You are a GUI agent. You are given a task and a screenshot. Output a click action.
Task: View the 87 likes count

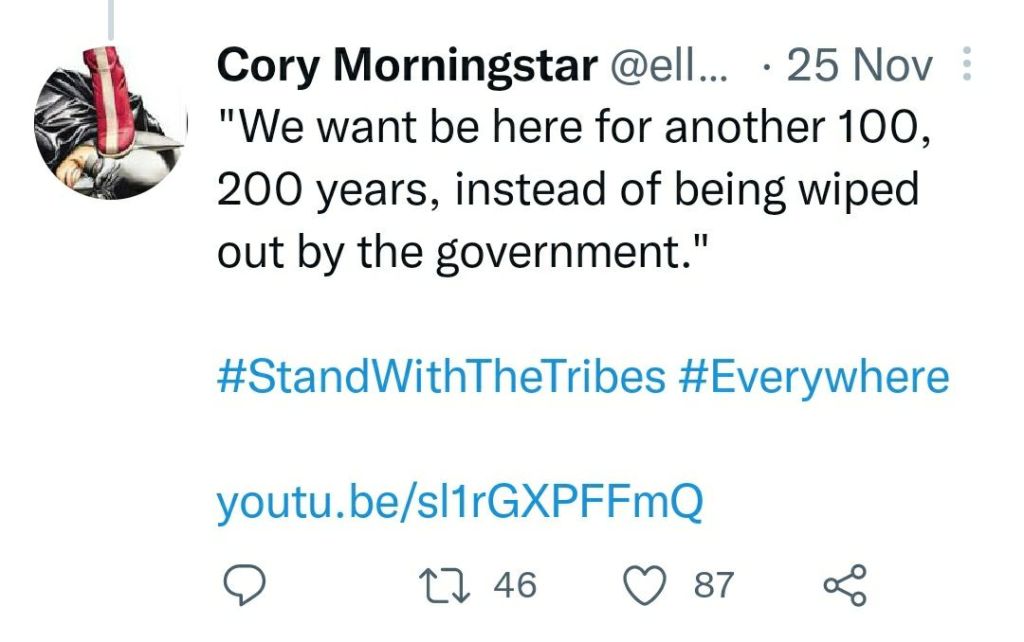tap(714, 585)
